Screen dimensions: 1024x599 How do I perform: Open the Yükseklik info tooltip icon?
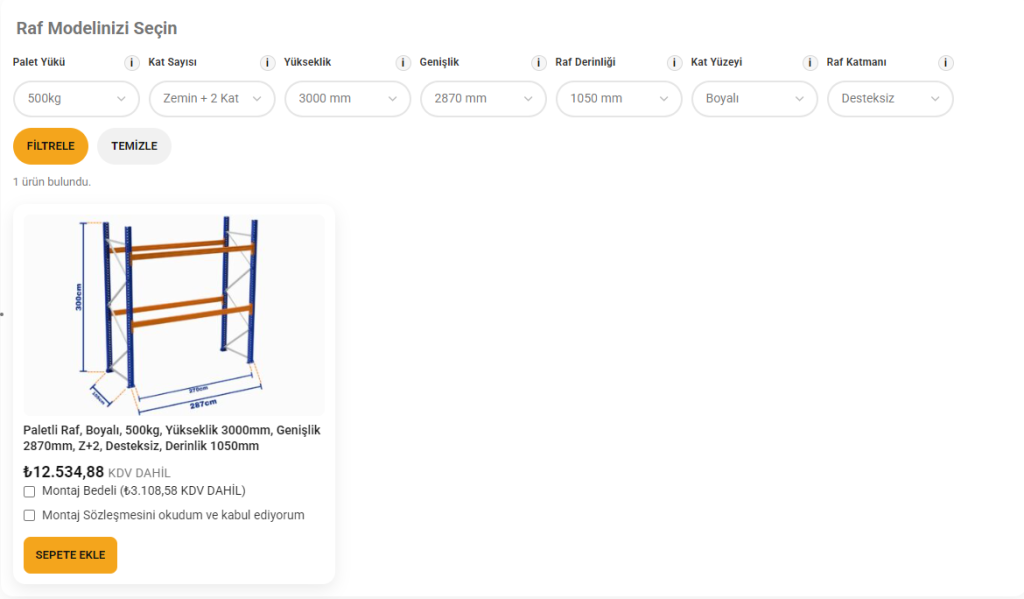tap(403, 63)
